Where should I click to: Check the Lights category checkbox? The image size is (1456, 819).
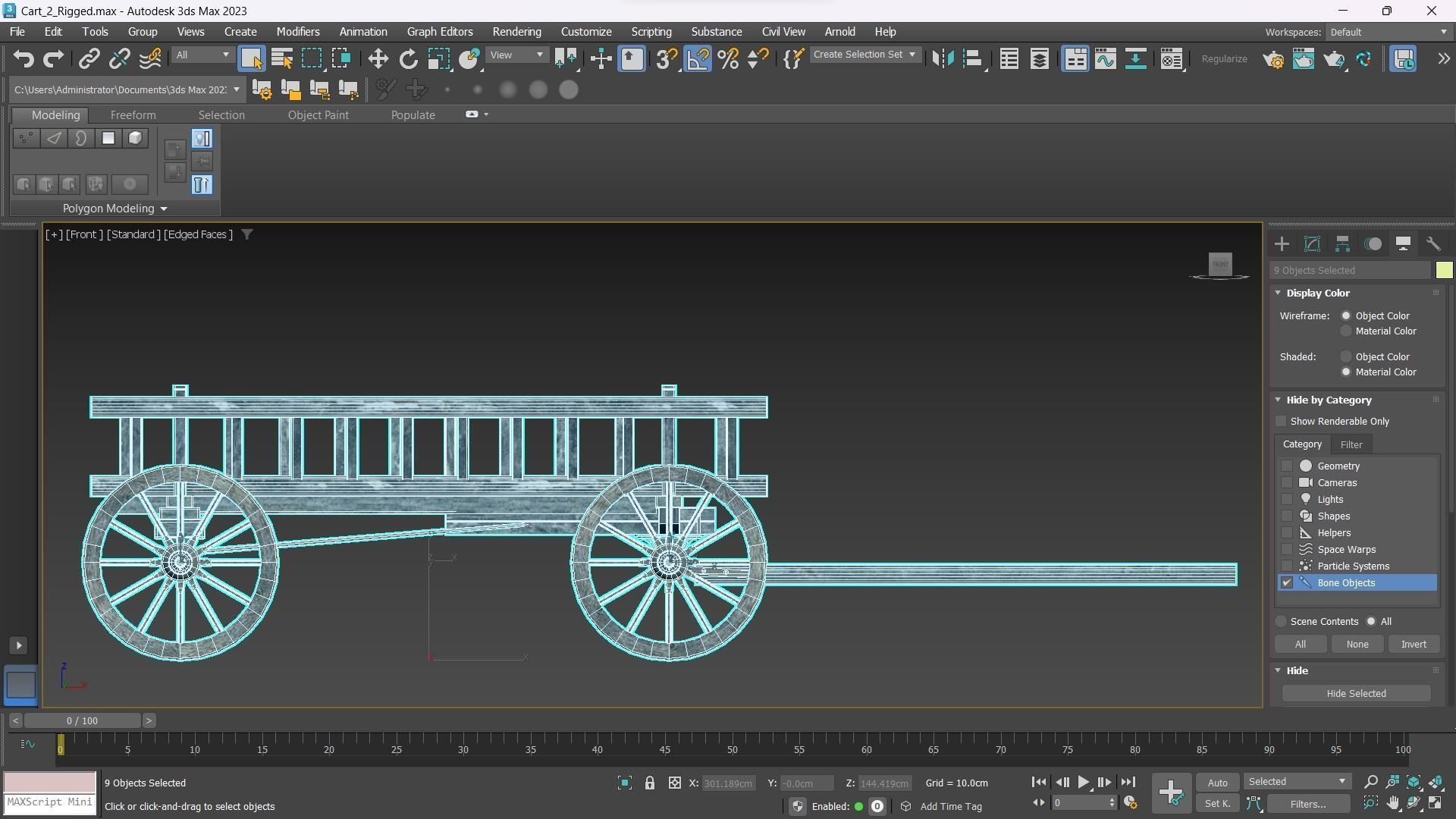pyautogui.click(x=1287, y=500)
